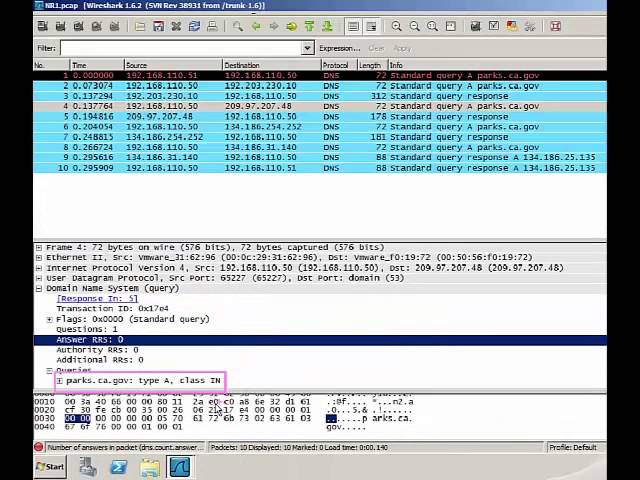Select packet 9 from 134.186.31.140
The width and height of the screenshot is (640, 480).
[x=320, y=157]
